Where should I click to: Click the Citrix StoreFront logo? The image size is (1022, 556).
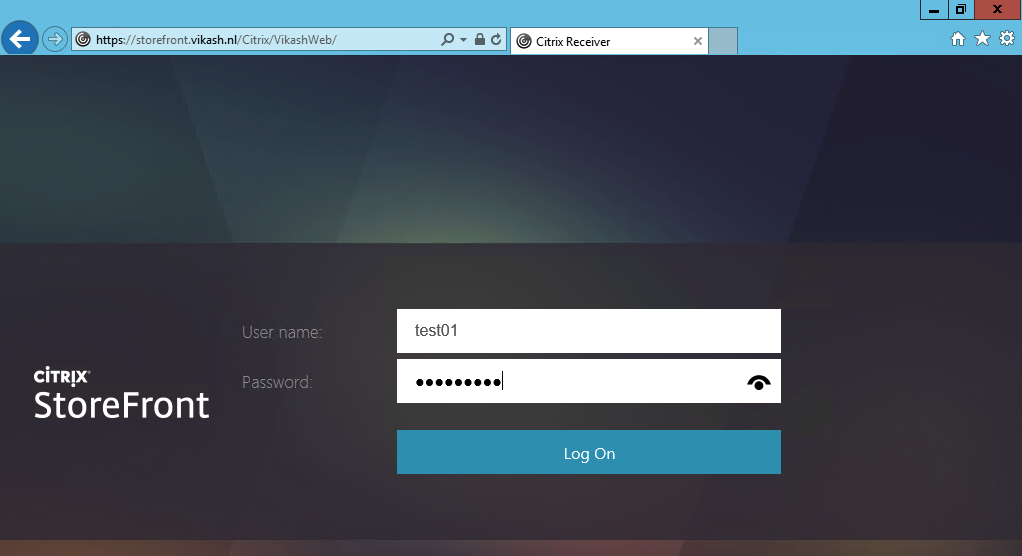pyautogui.click(x=121, y=394)
